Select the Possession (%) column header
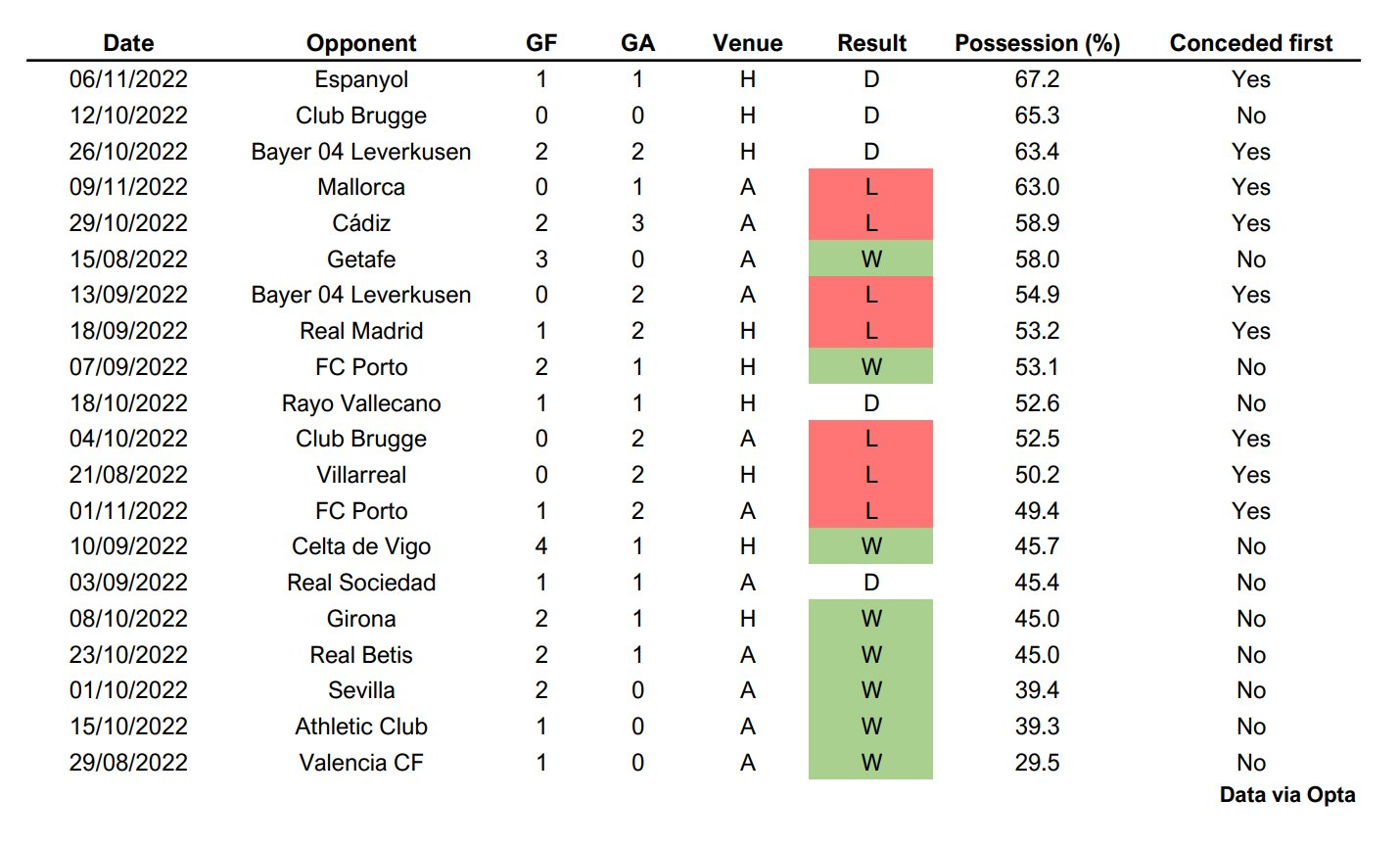1400x845 pixels. click(x=1037, y=43)
